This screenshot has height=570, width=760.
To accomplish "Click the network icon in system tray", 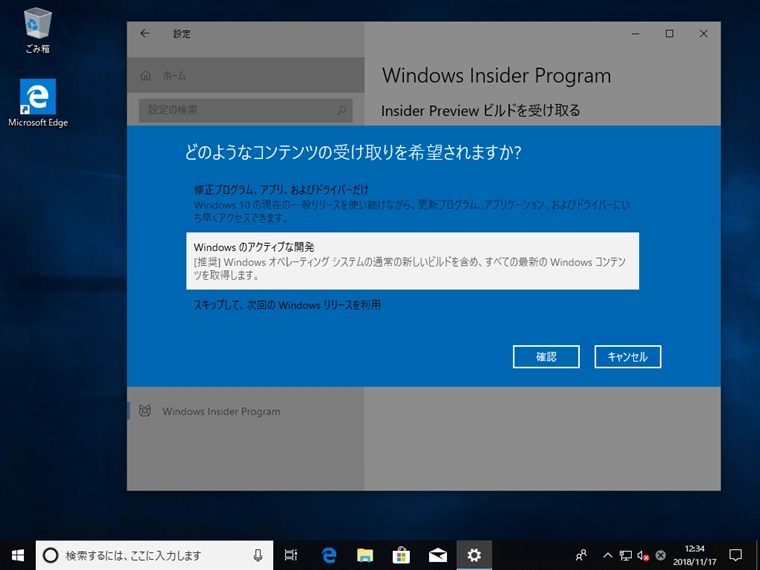I will [625, 555].
